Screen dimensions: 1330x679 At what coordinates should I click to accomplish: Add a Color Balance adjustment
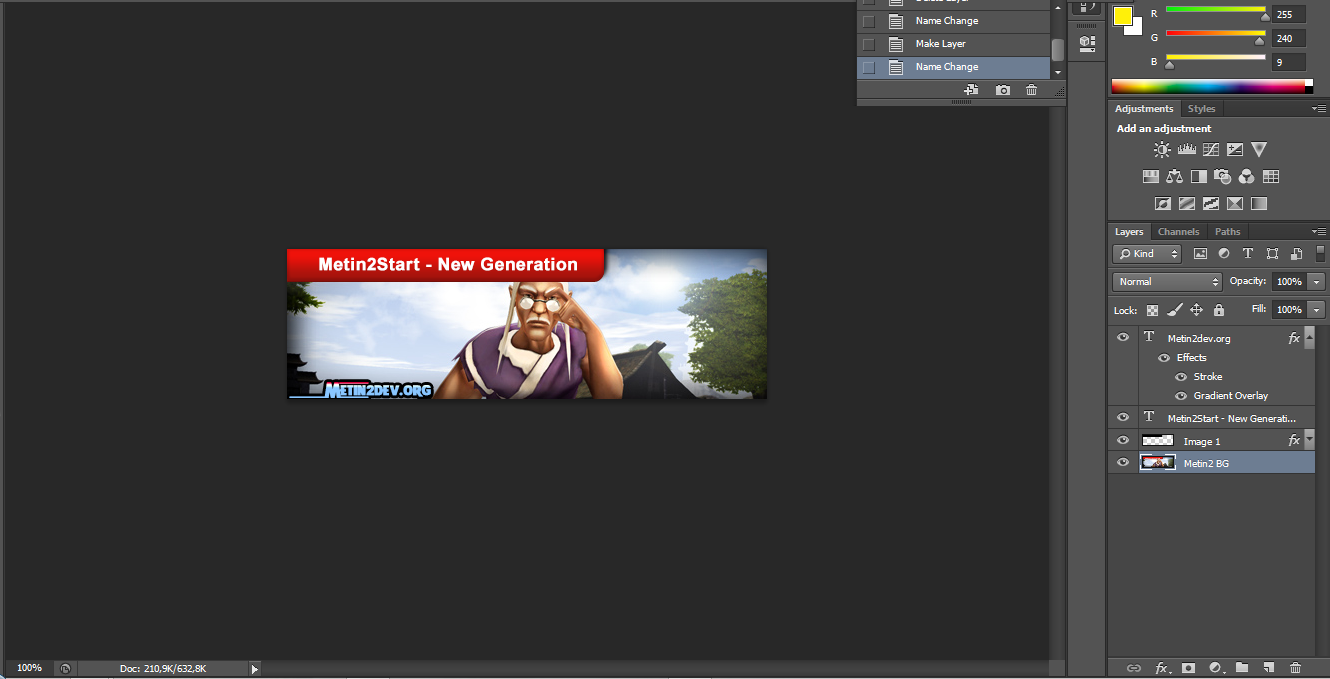click(1175, 176)
